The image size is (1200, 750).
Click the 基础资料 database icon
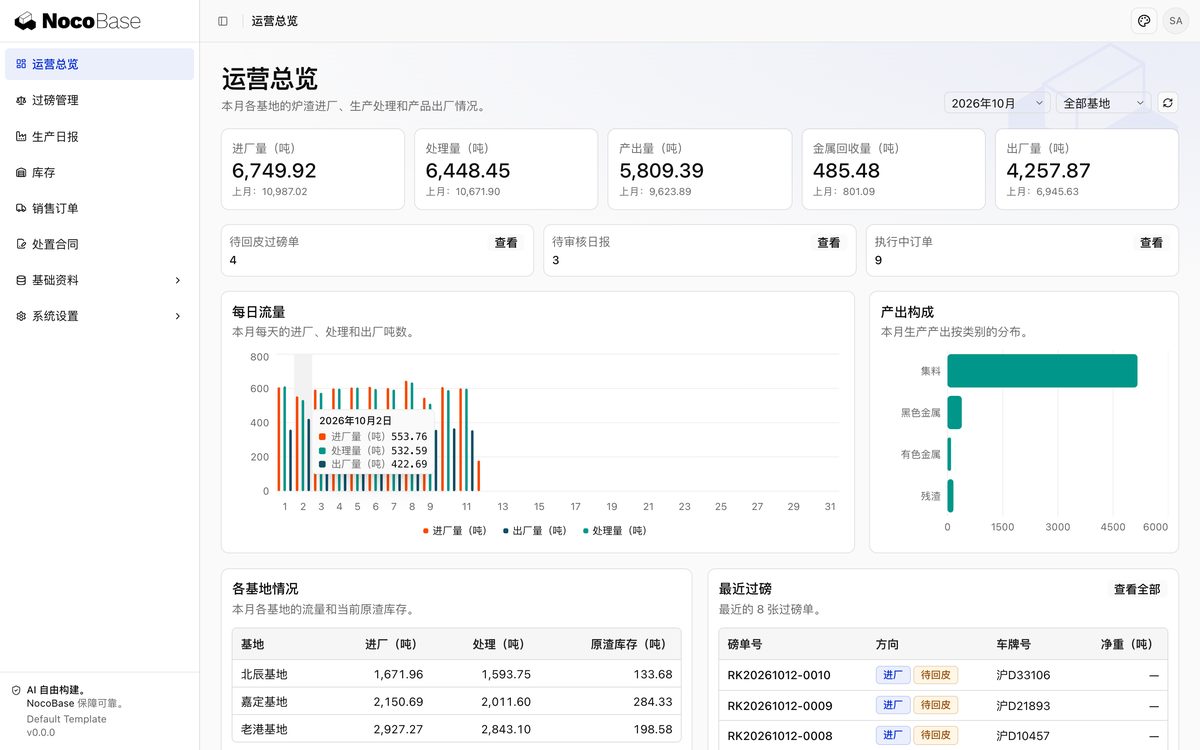pyautogui.click(x=21, y=280)
